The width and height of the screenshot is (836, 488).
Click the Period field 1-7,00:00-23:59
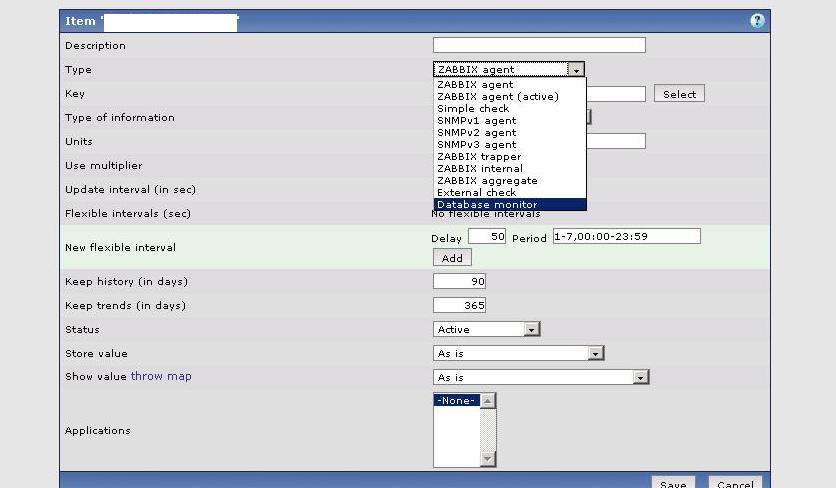[x=626, y=236]
